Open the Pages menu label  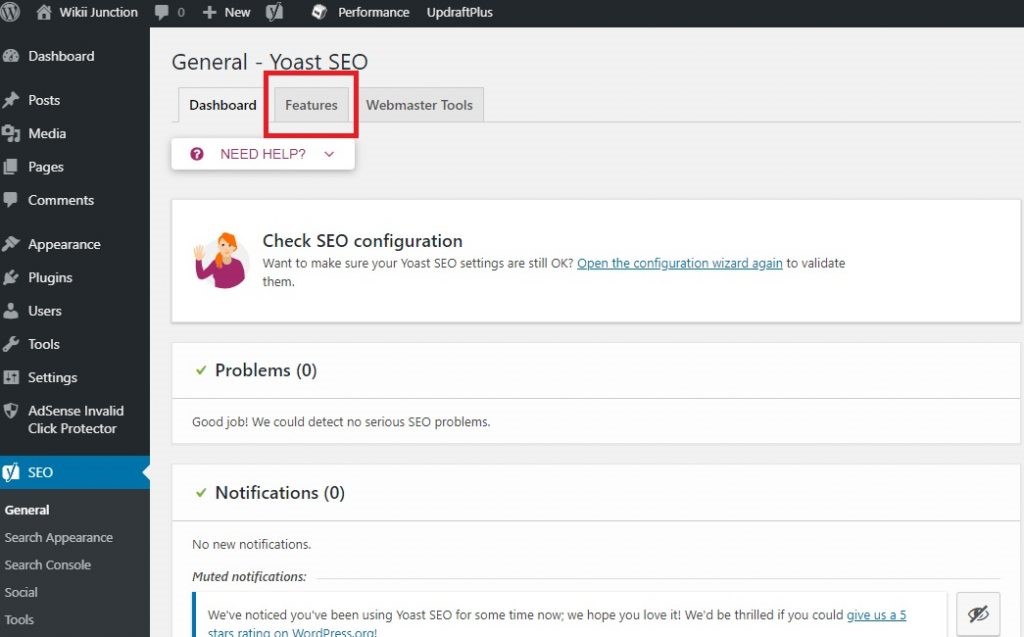(46, 167)
